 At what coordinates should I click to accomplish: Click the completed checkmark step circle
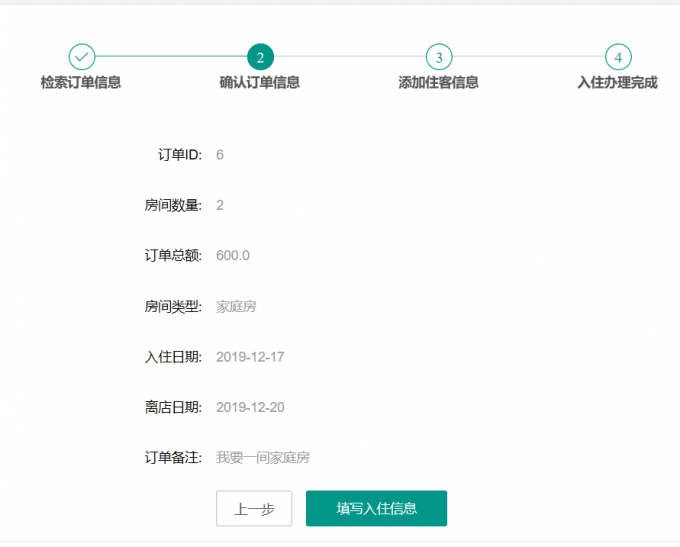click(x=82, y=57)
